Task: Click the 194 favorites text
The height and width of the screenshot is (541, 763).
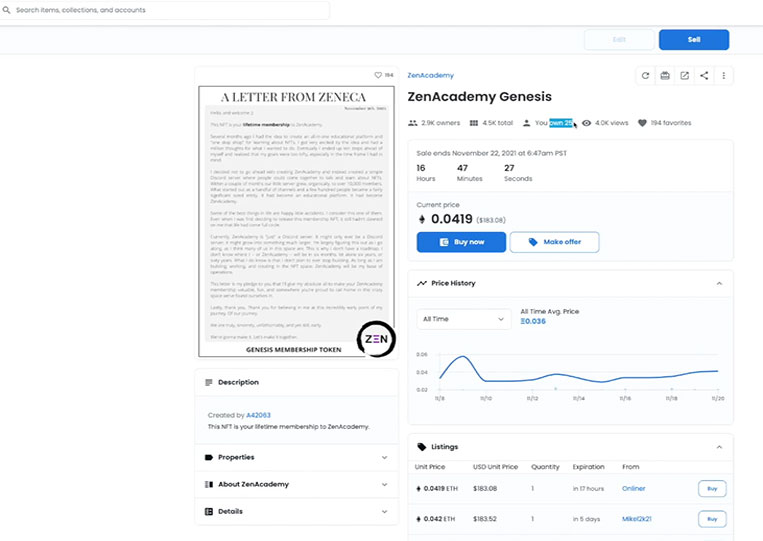Action: coord(671,123)
